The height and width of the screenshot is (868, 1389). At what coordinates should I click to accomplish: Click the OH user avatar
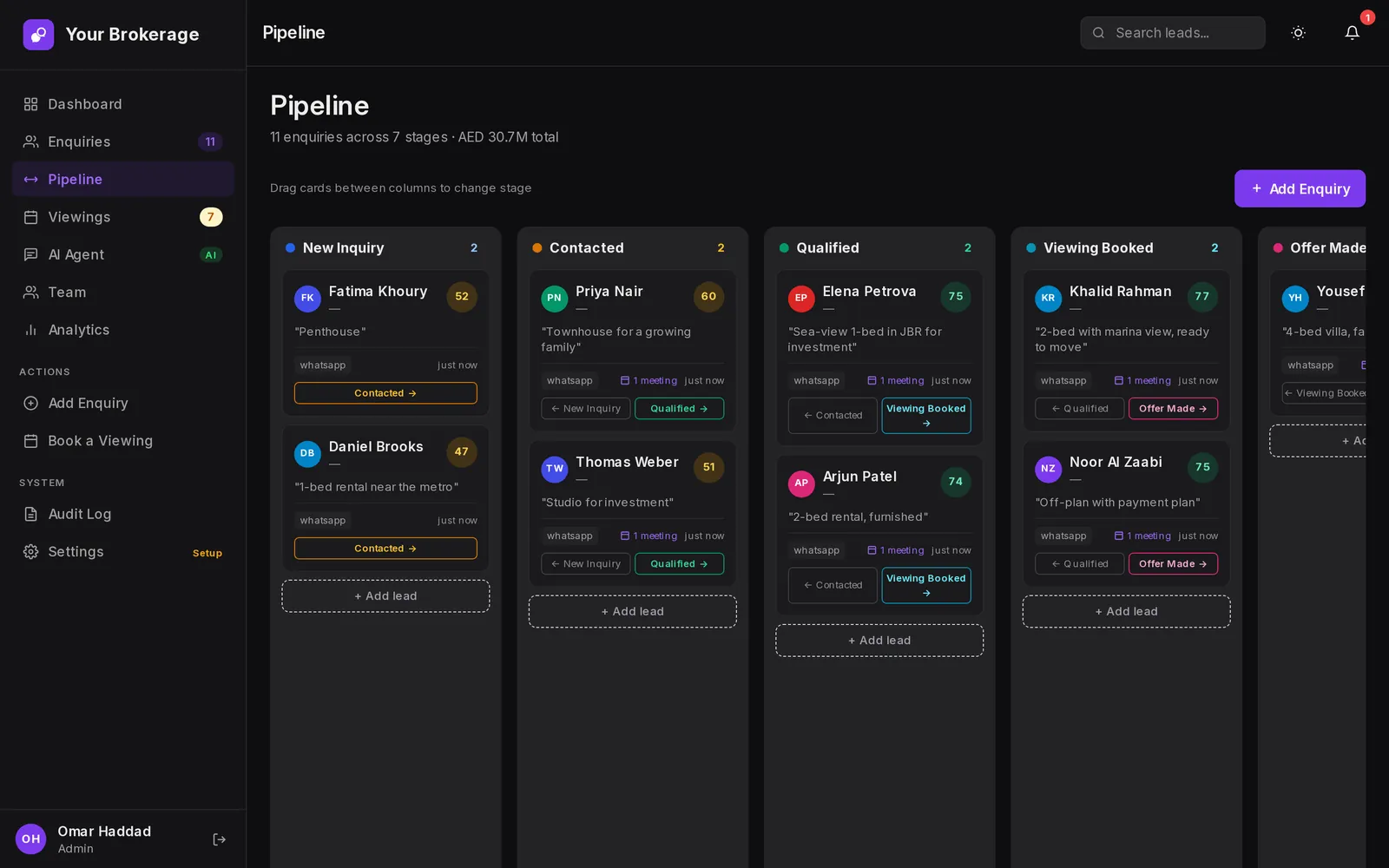point(31,839)
